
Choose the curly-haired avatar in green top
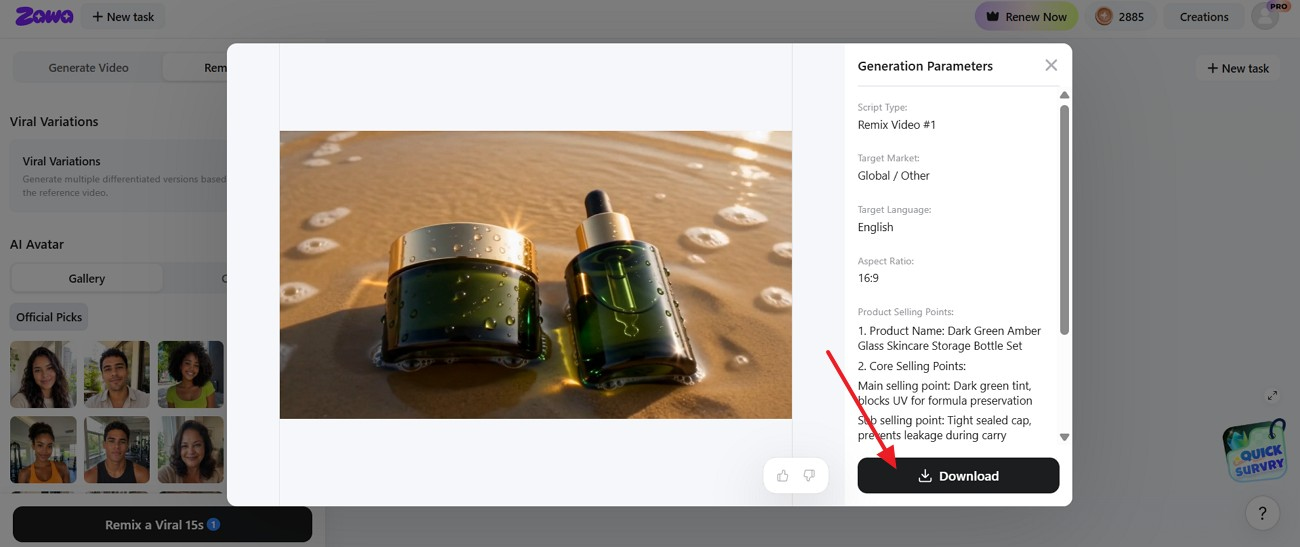(x=191, y=374)
